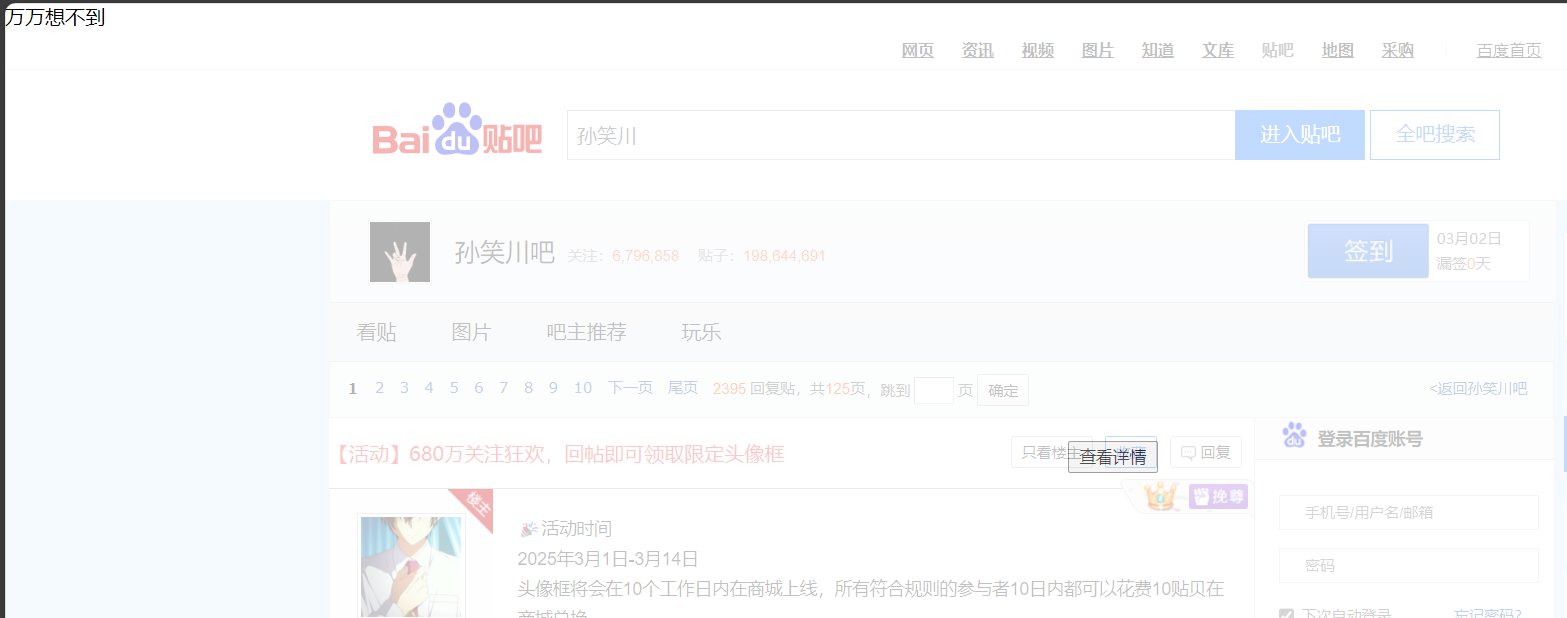Go to the 百度首页 link

[1509, 50]
